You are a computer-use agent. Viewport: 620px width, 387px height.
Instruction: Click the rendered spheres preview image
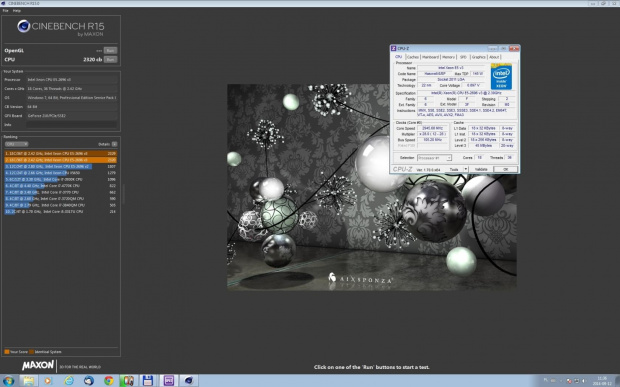(x=372, y=187)
